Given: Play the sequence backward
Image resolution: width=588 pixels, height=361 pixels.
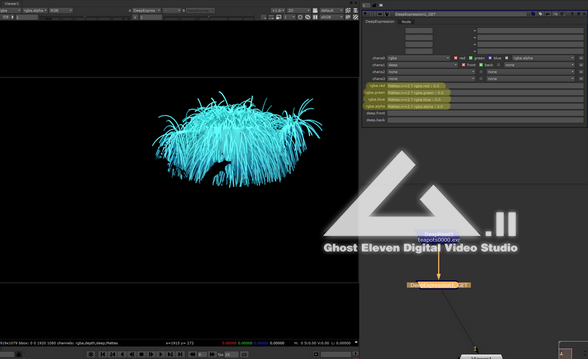Looking at the screenshot, I should pos(122,354).
